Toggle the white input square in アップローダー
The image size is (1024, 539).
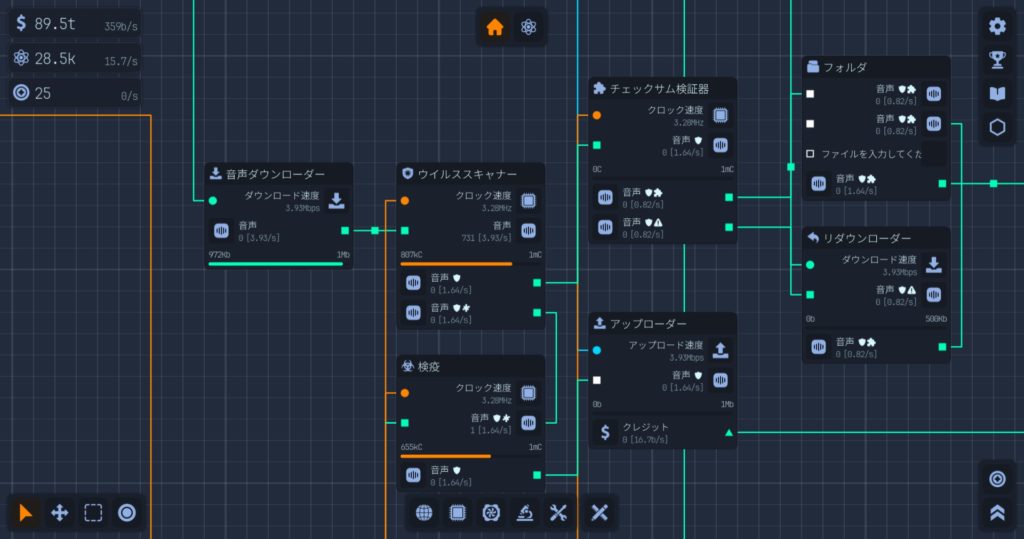596,380
